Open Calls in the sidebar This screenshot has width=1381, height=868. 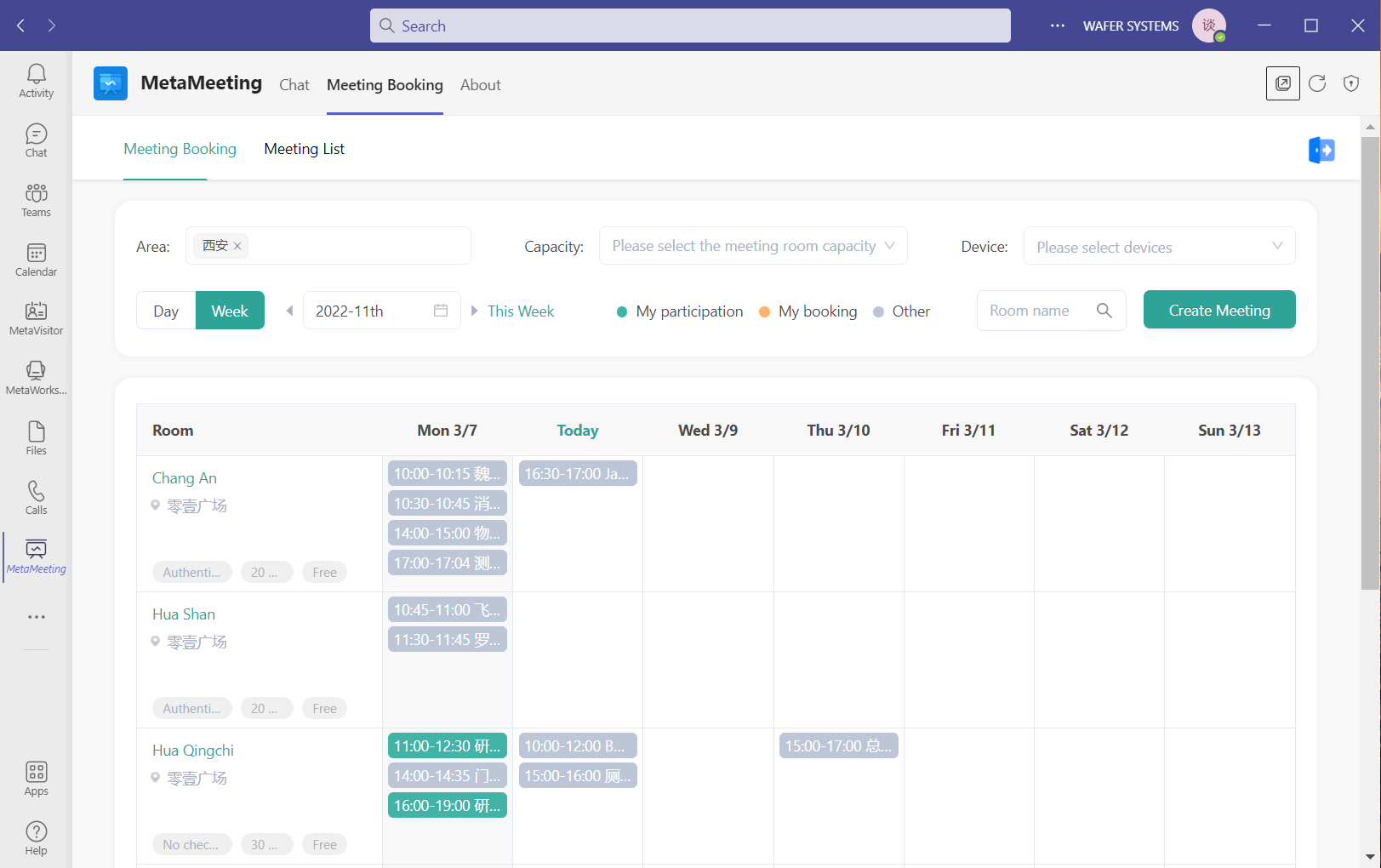(x=36, y=498)
